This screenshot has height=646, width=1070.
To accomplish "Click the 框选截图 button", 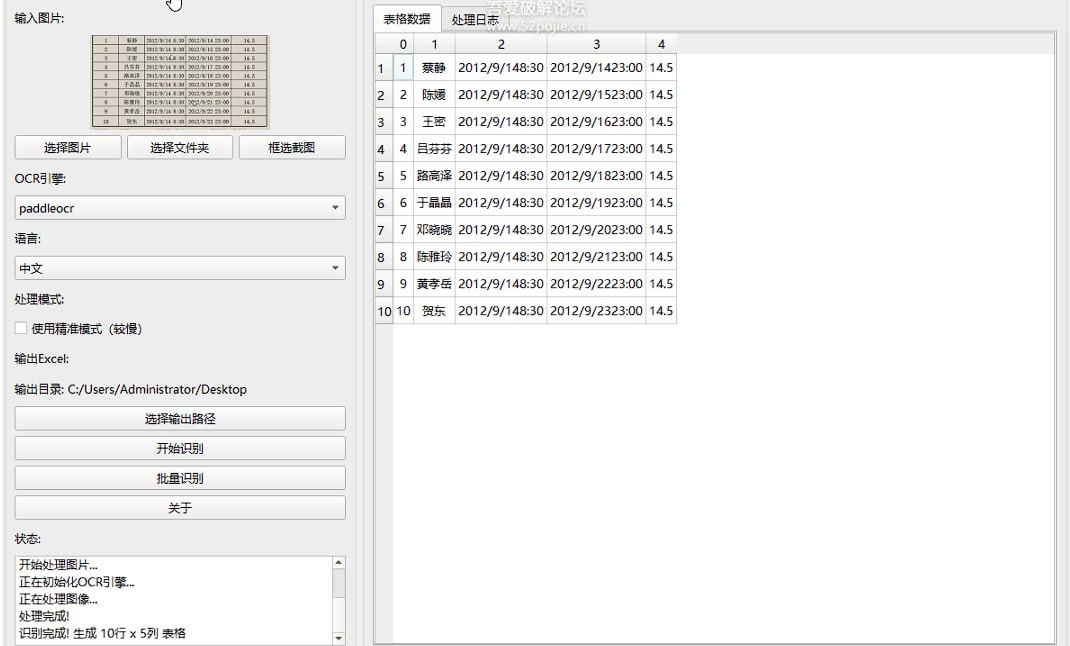I will [x=292, y=148].
